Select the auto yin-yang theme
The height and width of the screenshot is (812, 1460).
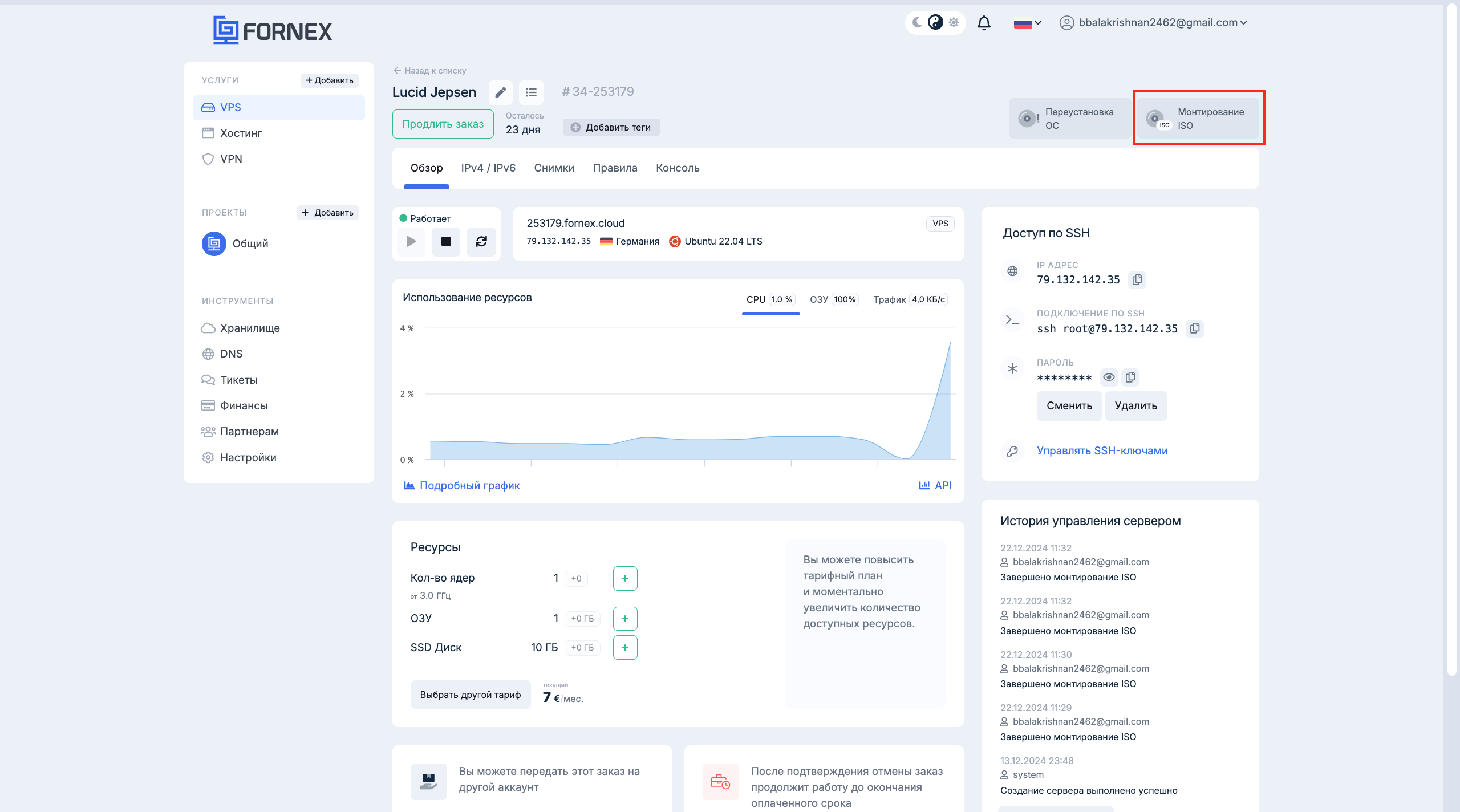coord(935,22)
